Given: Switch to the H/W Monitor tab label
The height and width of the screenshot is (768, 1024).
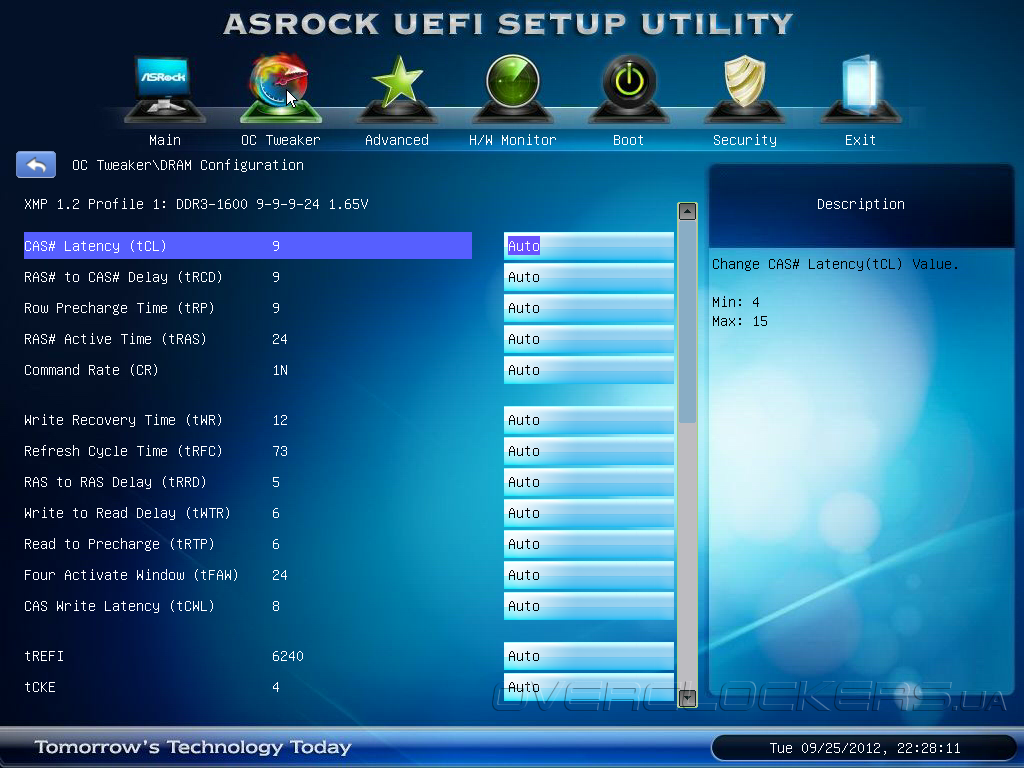Looking at the screenshot, I should [513, 140].
